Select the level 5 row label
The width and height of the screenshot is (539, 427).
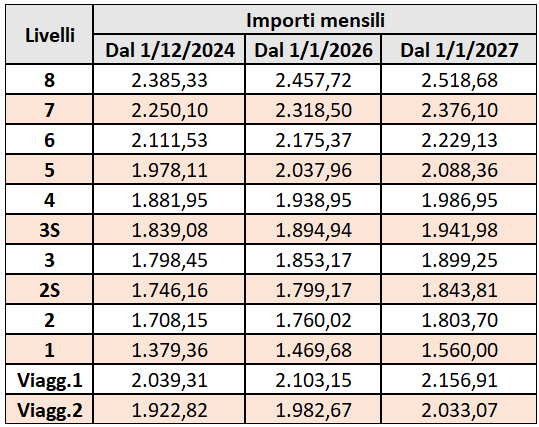50,169
